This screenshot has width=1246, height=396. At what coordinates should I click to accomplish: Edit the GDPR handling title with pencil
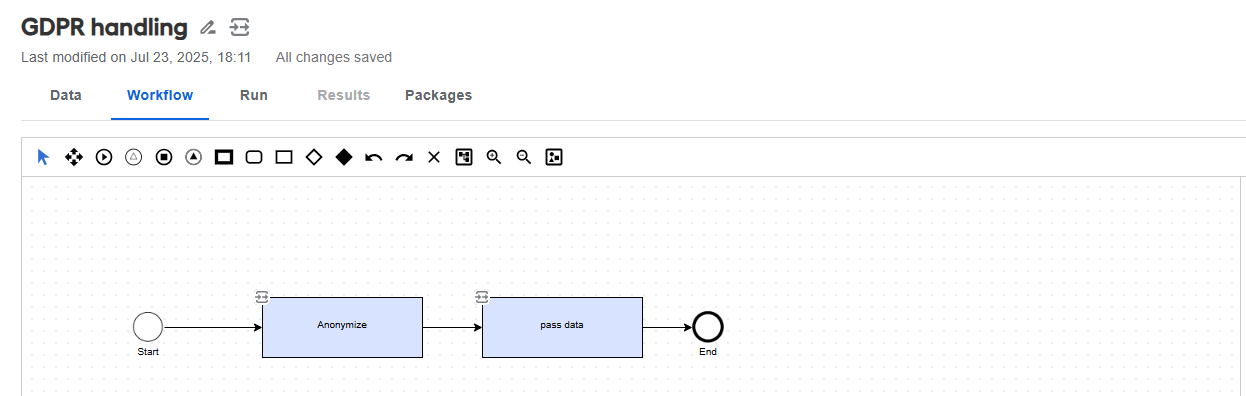coord(208,27)
